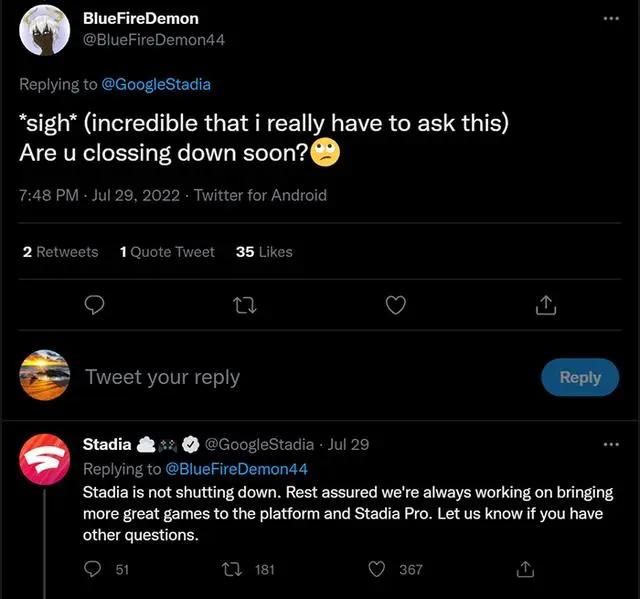Open the @BlueFireDemon44 link in Stadia's reply
The image size is (640, 599).
(x=236, y=468)
